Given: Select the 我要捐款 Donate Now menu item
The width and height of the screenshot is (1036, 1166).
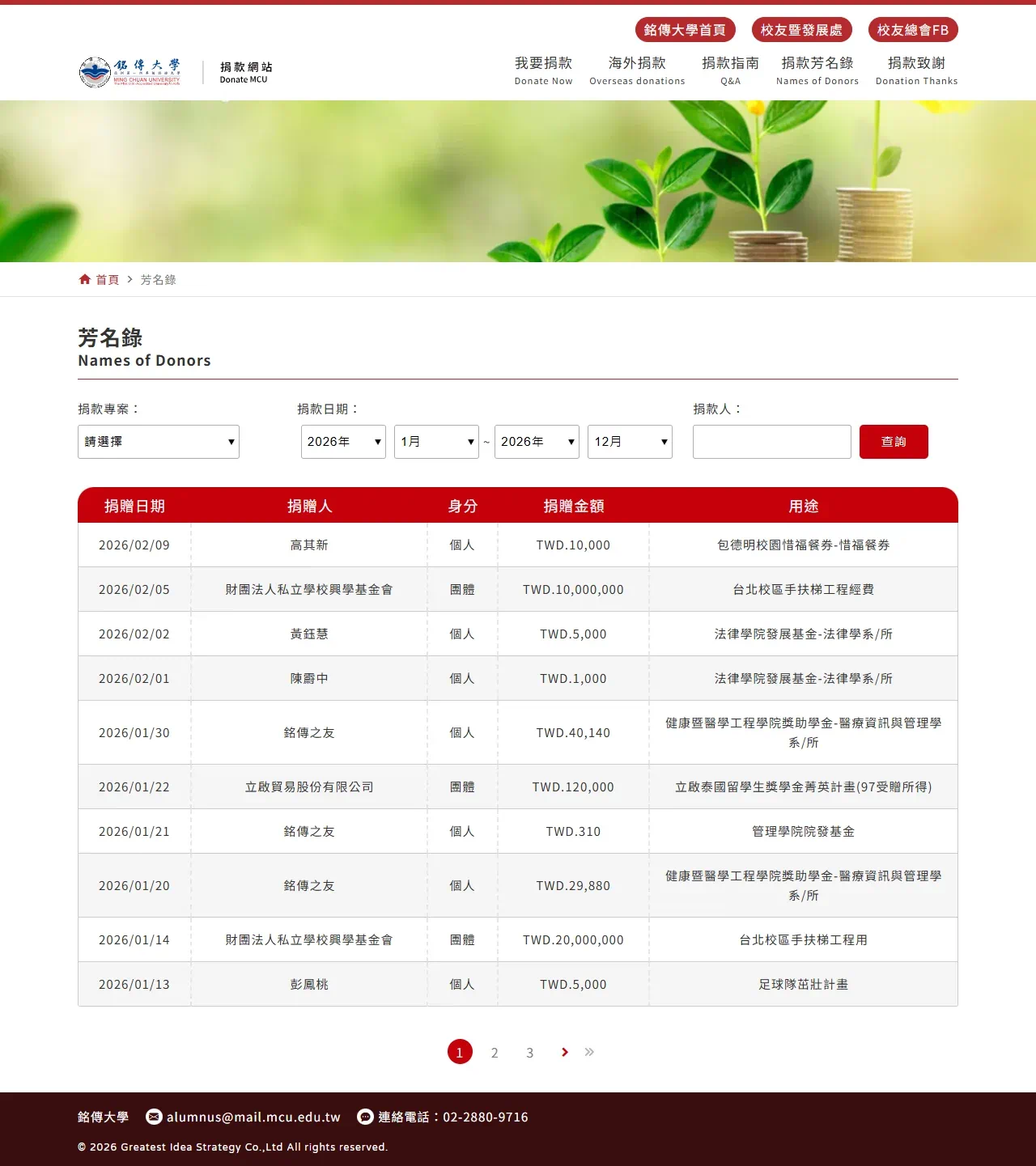Looking at the screenshot, I should coord(543,70).
